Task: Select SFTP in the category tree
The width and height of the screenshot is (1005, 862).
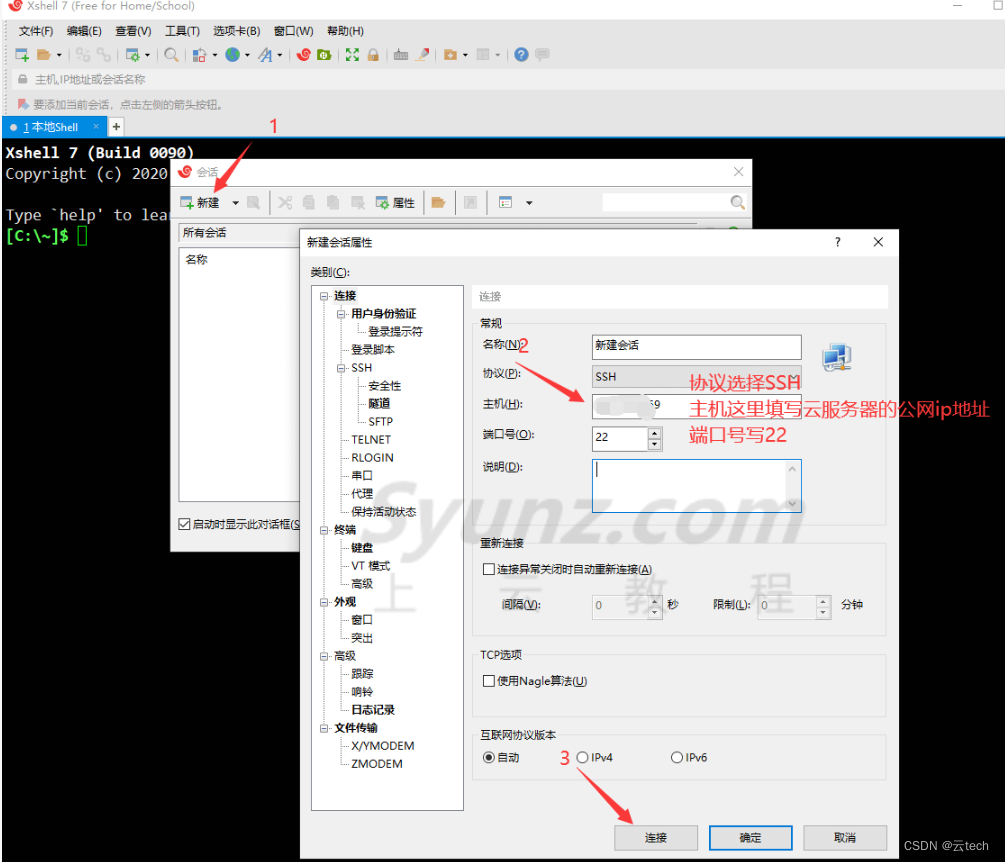Action: (x=380, y=422)
